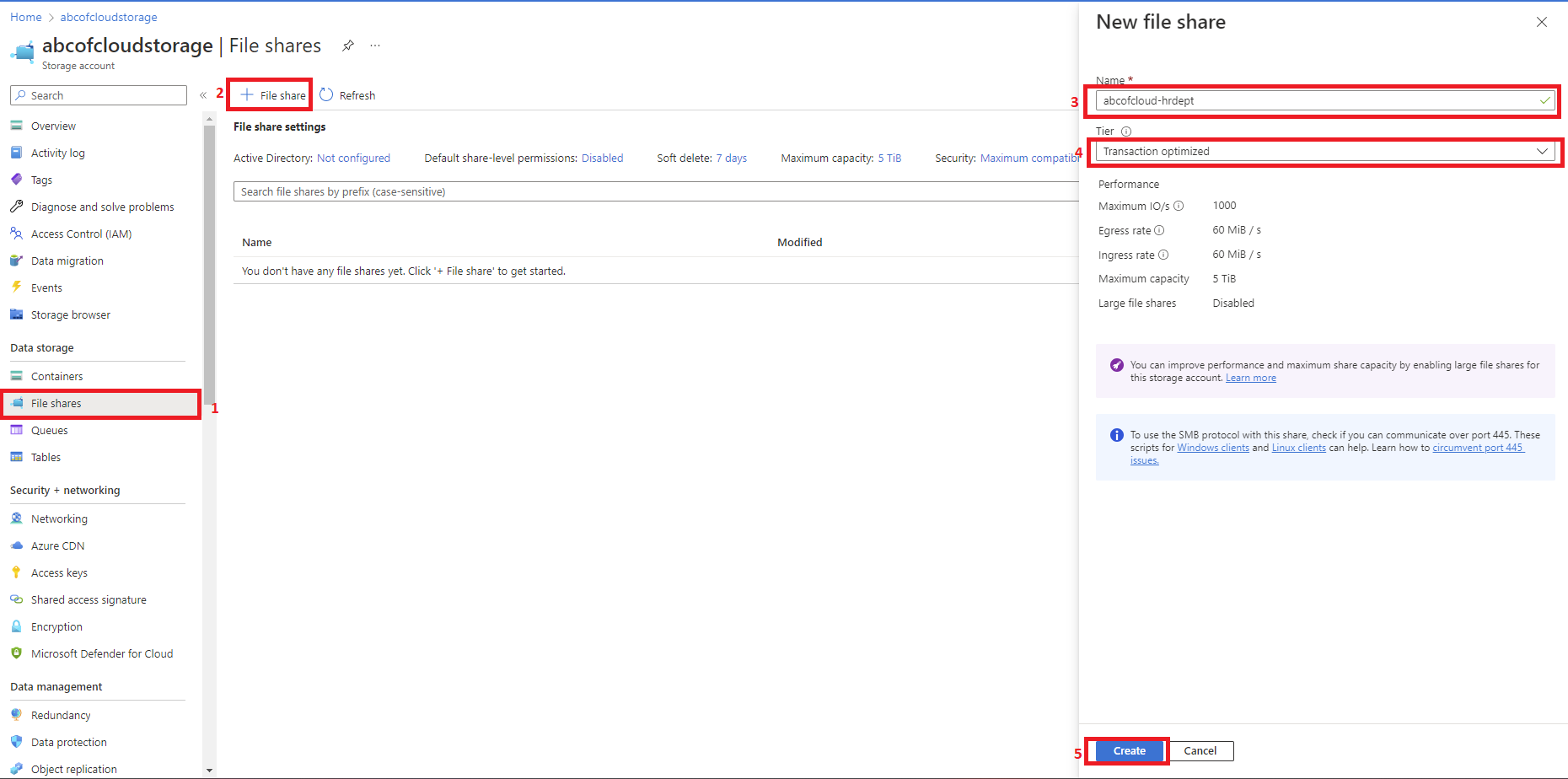Image resolution: width=1568 pixels, height=779 pixels.
Task: Open Access keys in the sidebar
Action: point(59,572)
